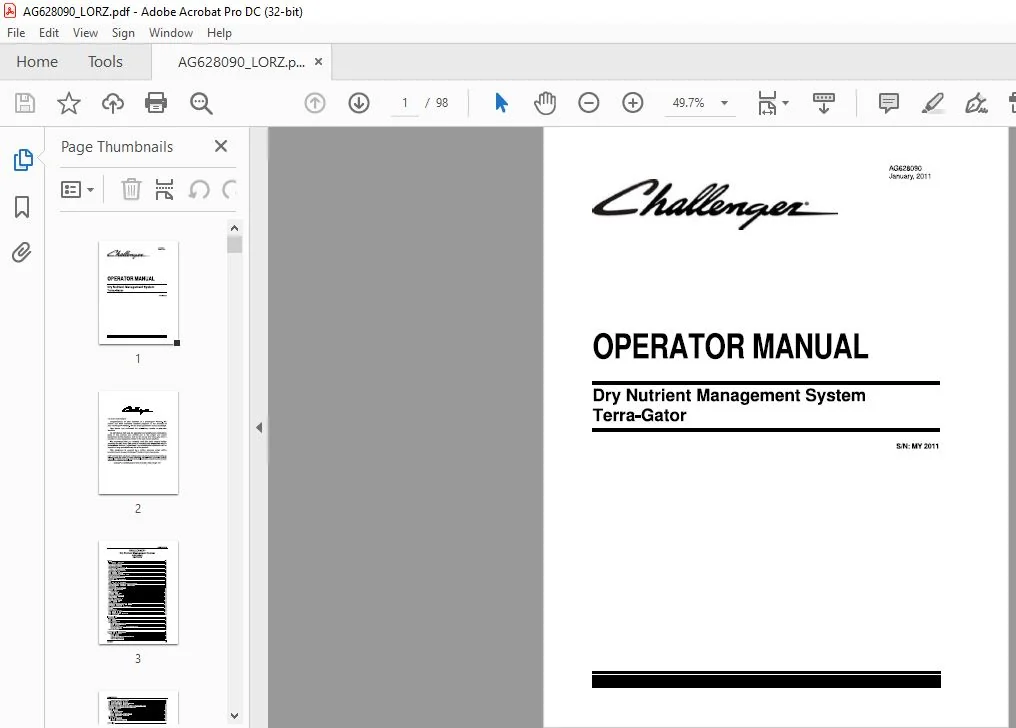Open the View menu
This screenshot has height=728, width=1016.
85,33
